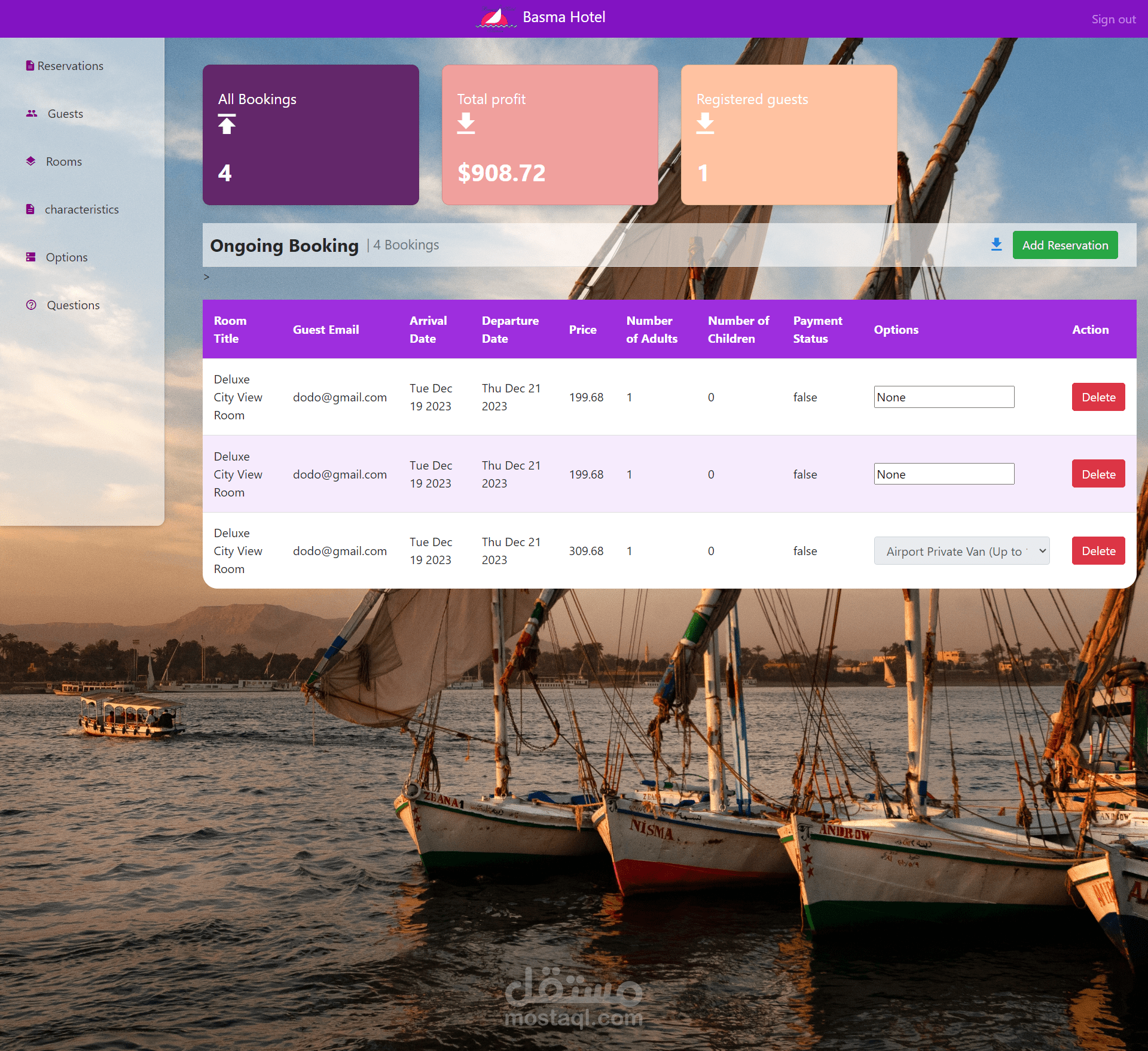
Task: Click the upload arrow icon in All Bookings card
Action: point(227,124)
